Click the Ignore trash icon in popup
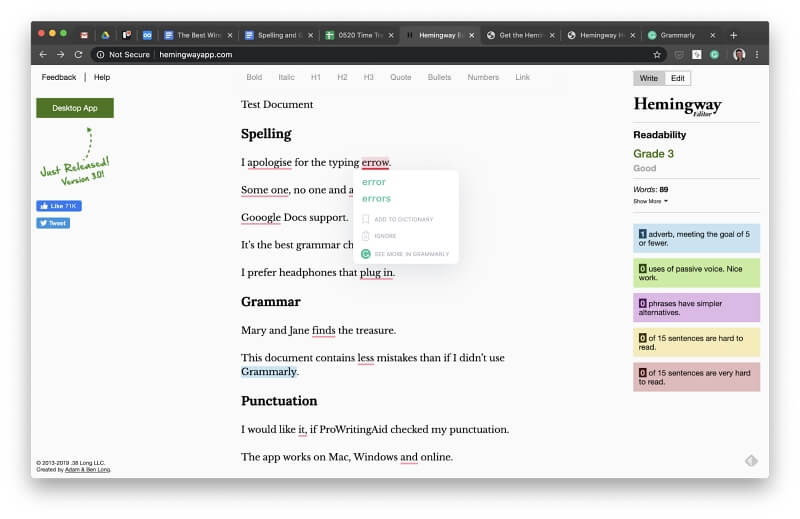This screenshot has width=800, height=519. [x=365, y=236]
